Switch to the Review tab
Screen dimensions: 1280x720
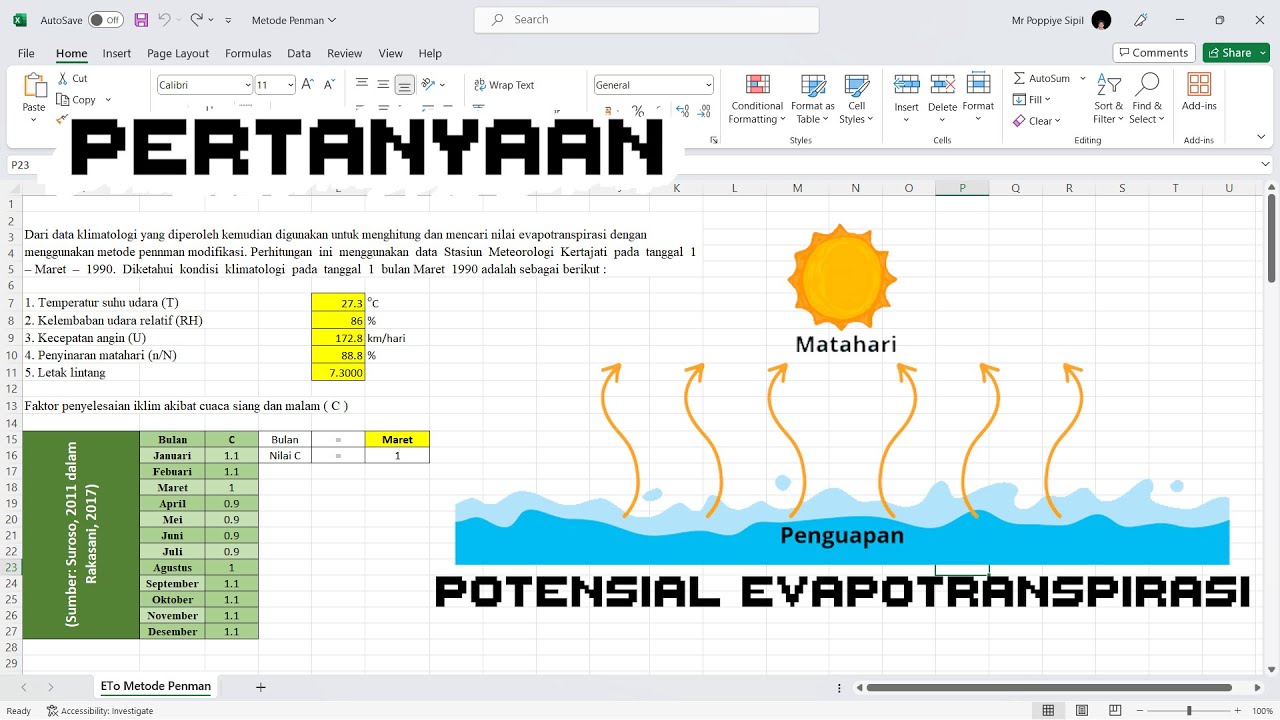[x=345, y=53]
